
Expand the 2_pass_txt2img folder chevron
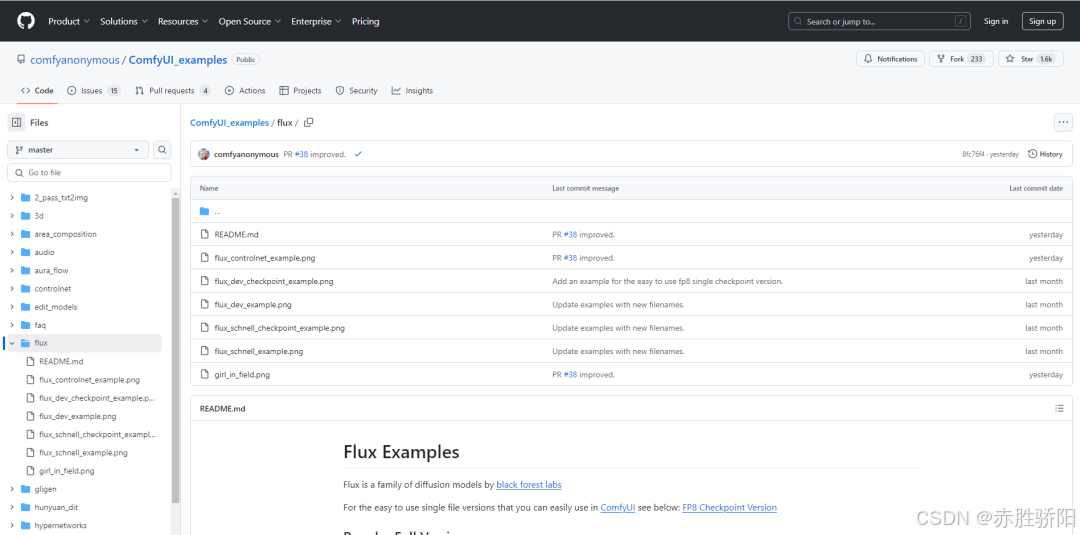tap(12, 198)
